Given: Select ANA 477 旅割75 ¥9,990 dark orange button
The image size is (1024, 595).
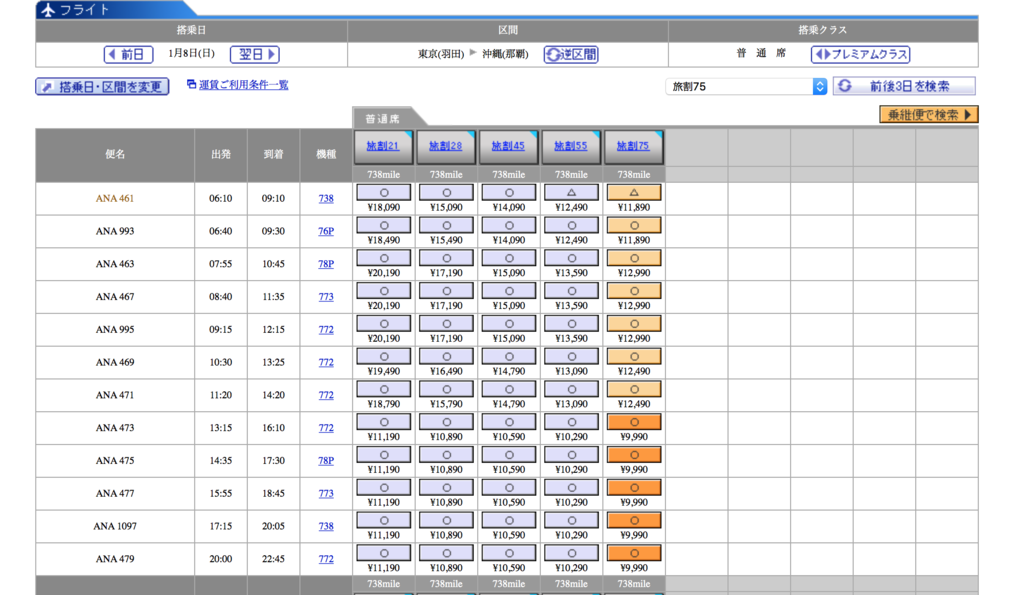Looking at the screenshot, I should coord(634,487).
